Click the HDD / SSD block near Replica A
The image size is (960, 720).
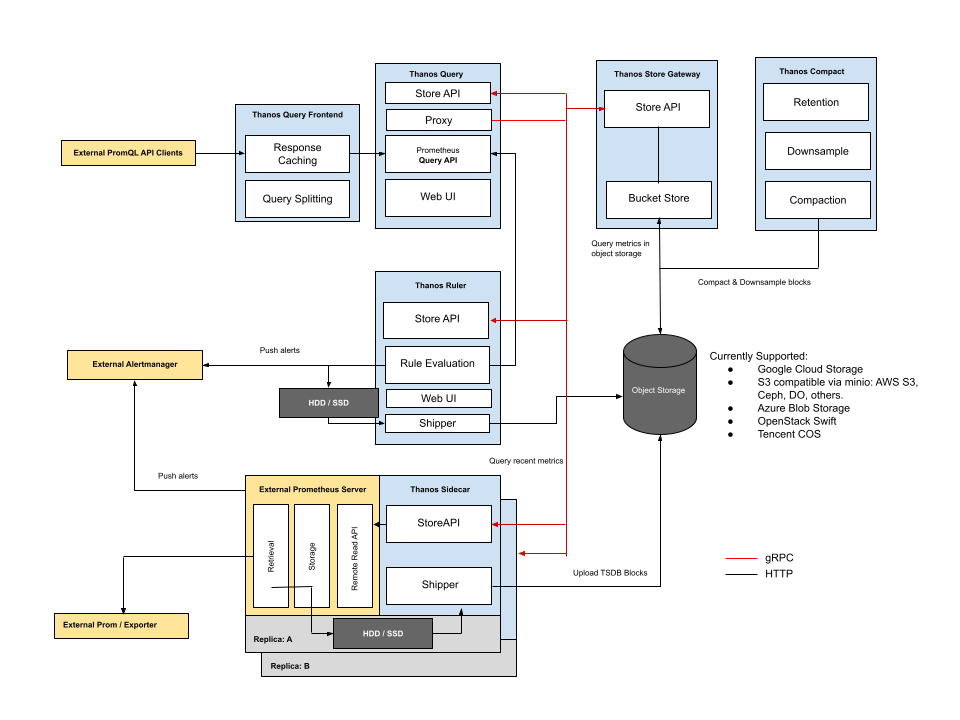(x=382, y=633)
